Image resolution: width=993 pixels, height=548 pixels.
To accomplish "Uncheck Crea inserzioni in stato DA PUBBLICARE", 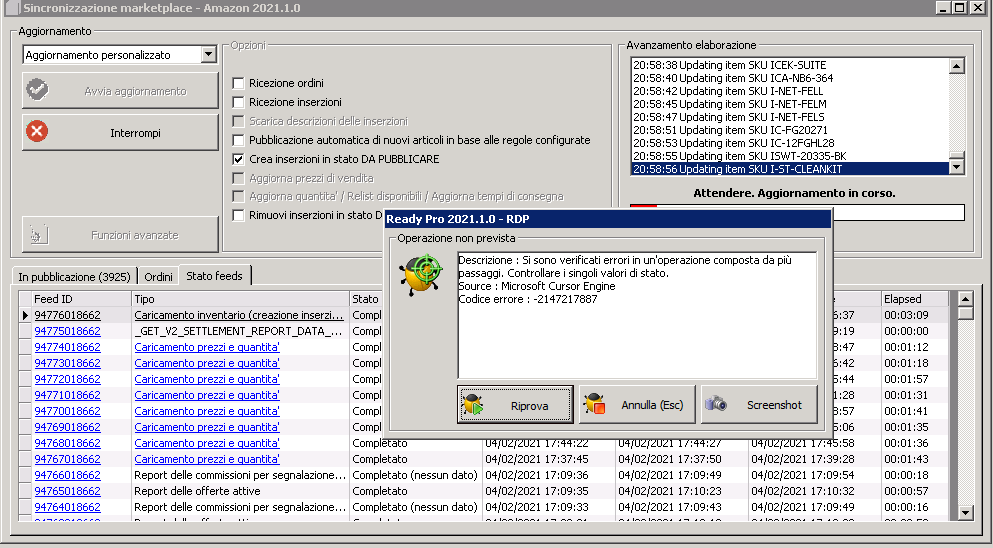I will tap(238, 159).
